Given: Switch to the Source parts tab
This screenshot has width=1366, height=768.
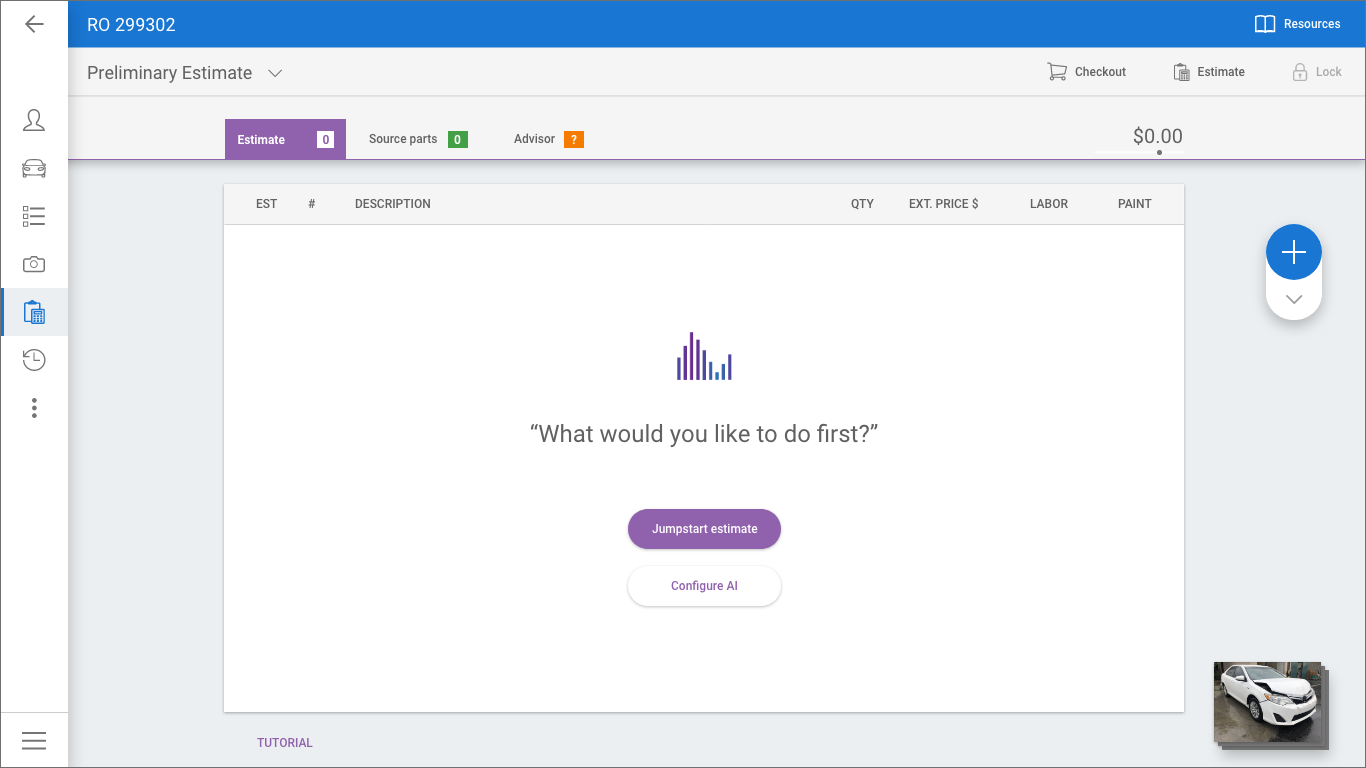Looking at the screenshot, I should [x=417, y=139].
